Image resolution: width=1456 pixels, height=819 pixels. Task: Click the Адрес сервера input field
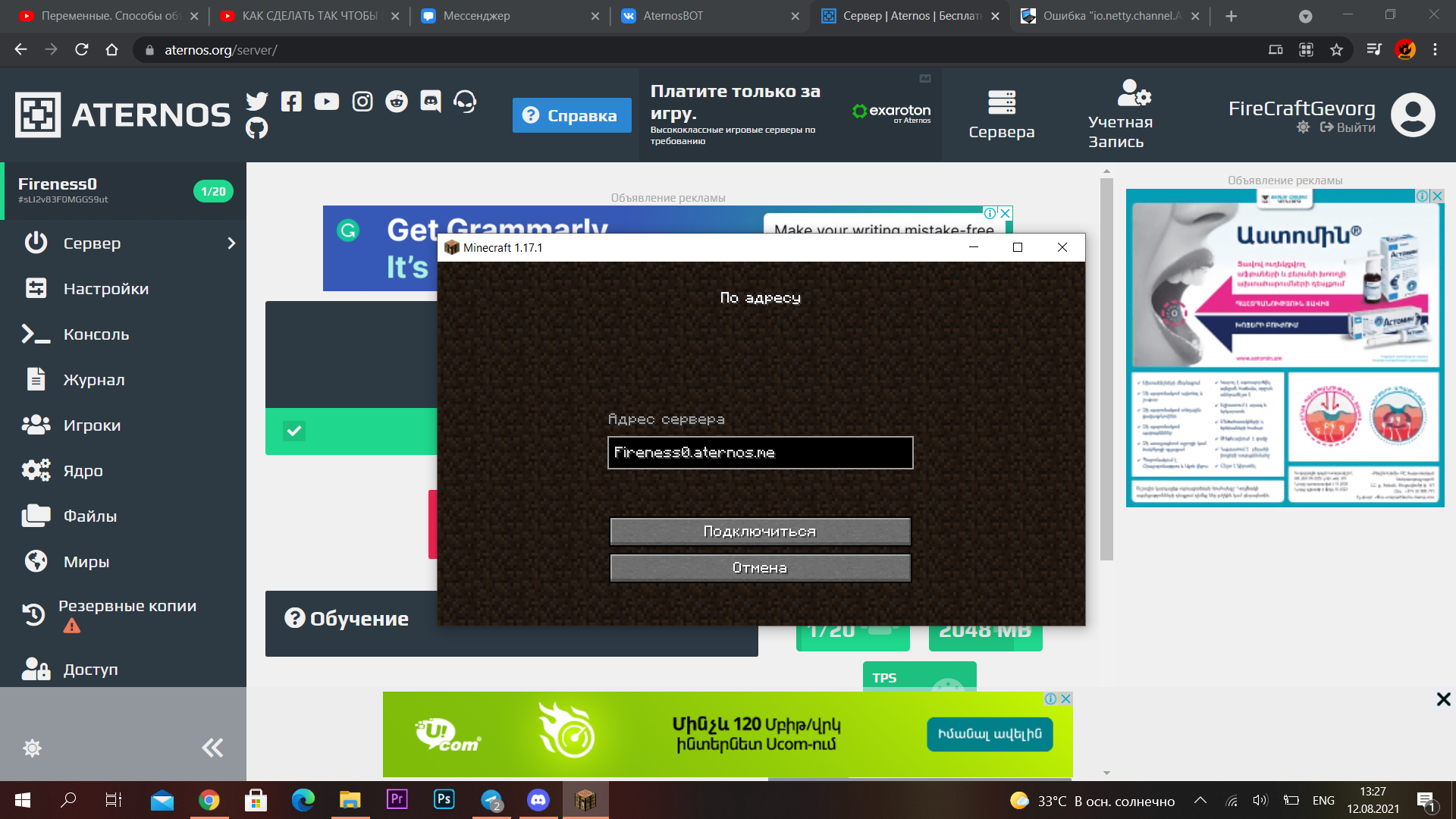760,453
